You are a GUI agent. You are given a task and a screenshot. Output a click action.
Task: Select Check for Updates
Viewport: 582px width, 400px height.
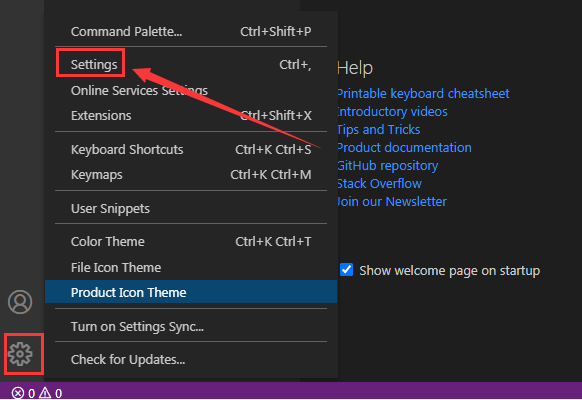click(191, 360)
